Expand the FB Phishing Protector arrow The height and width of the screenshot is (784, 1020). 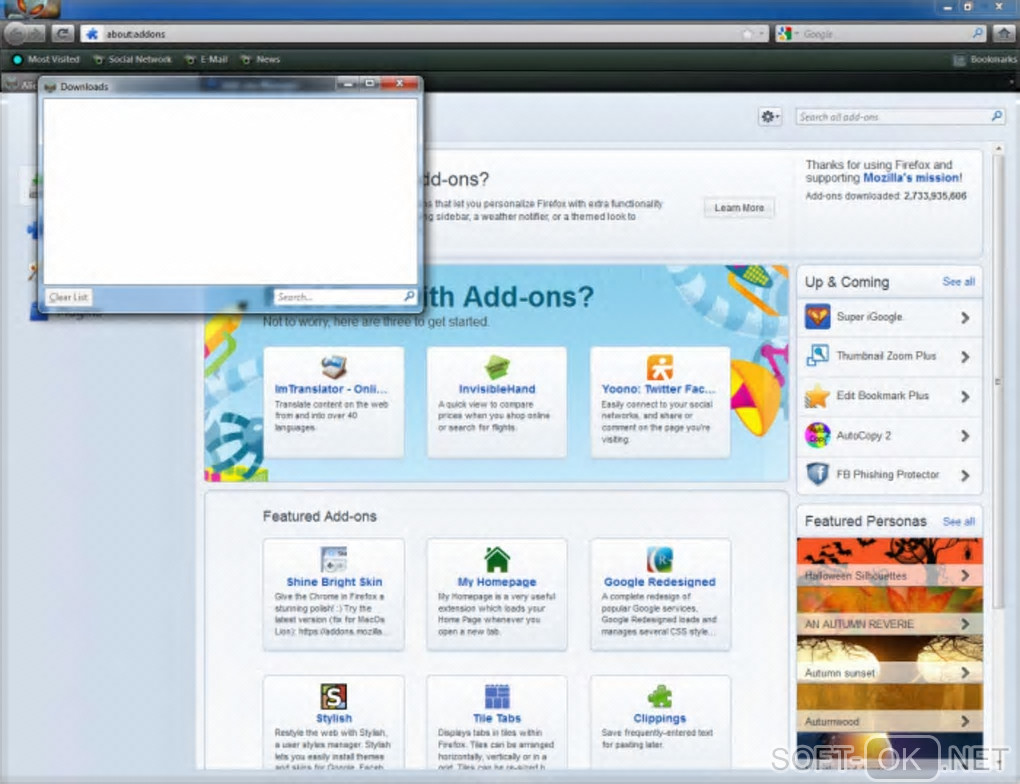965,476
